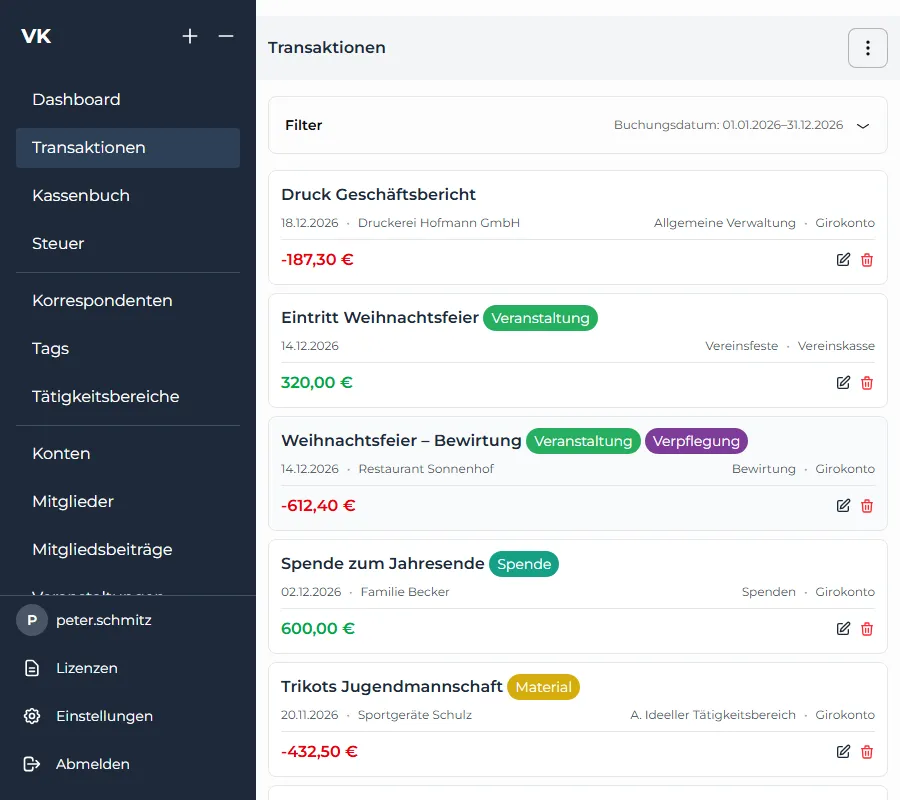Click the VK logo
The width and height of the screenshot is (900, 800).
pos(36,36)
